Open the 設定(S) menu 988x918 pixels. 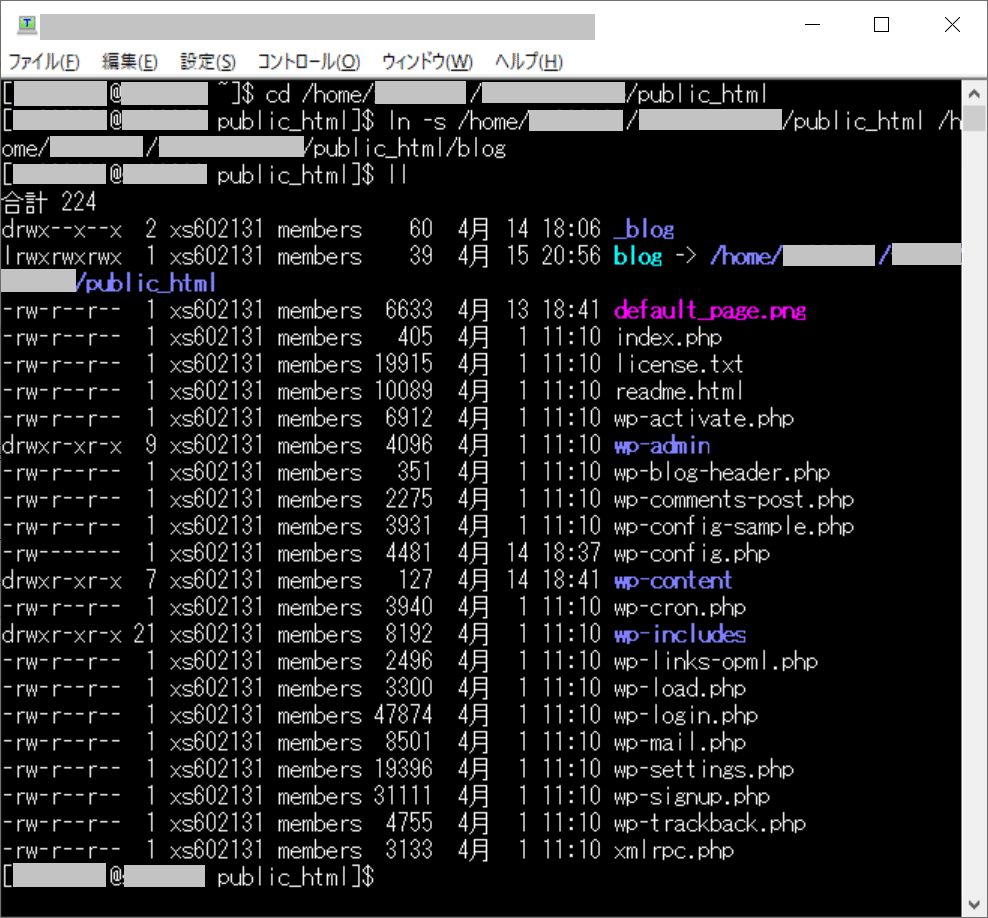click(x=208, y=62)
